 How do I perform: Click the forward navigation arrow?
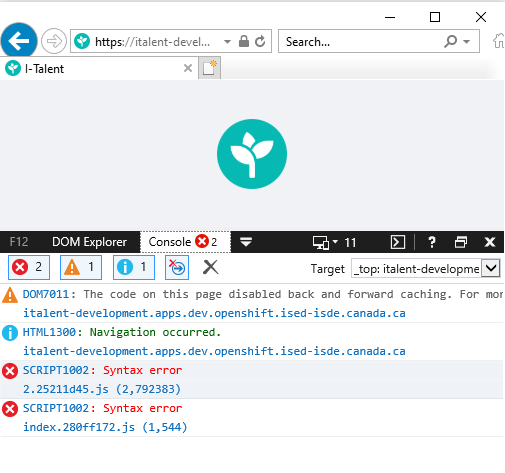click(x=54, y=41)
